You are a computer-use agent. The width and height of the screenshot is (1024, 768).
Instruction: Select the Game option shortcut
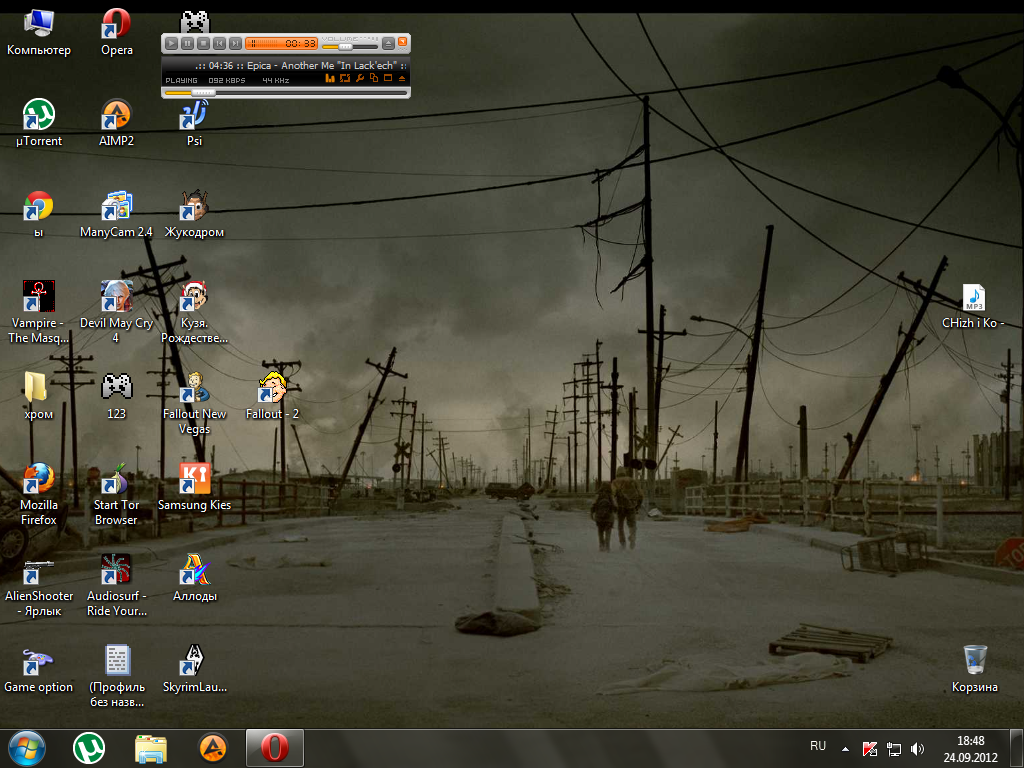(39, 669)
